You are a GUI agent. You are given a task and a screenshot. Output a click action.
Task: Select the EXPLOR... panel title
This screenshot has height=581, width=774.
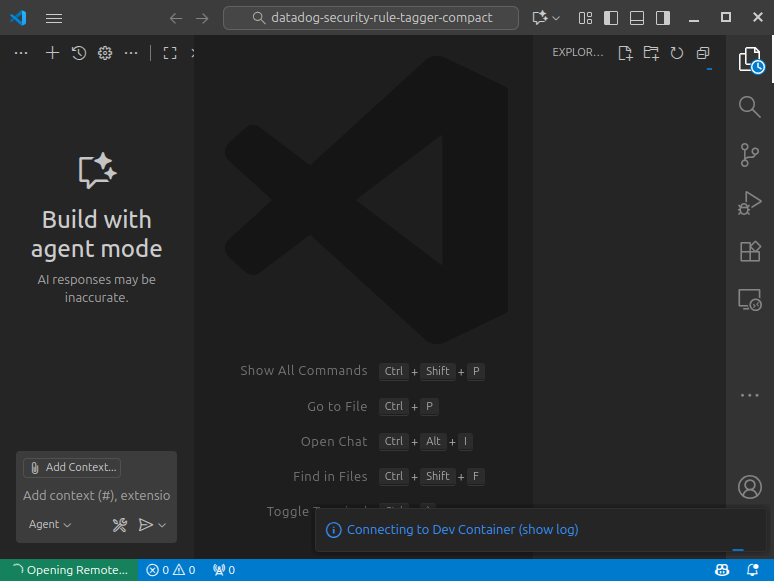click(578, 52)
